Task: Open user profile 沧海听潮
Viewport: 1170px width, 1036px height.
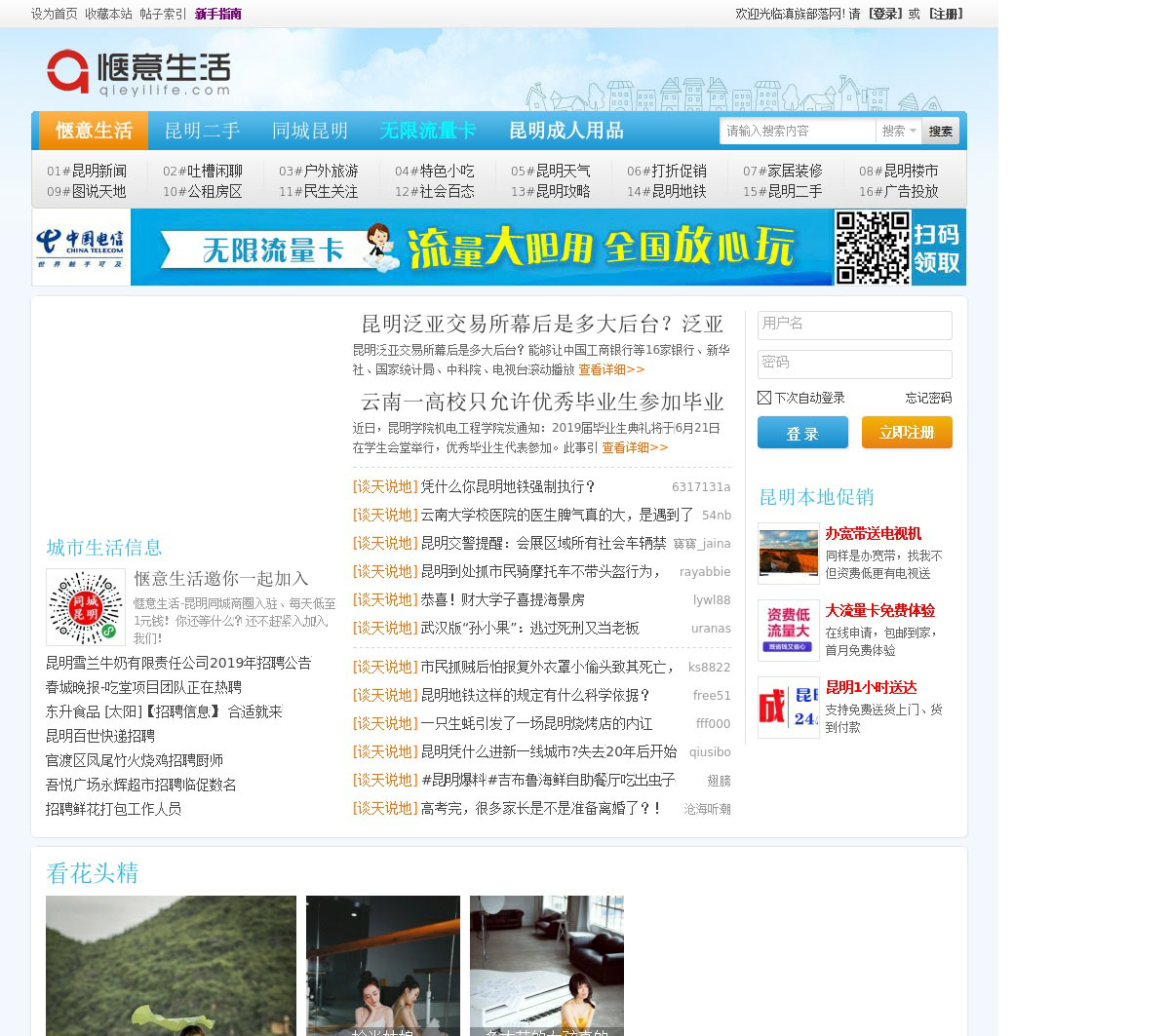Action: (x=707, y=809)
